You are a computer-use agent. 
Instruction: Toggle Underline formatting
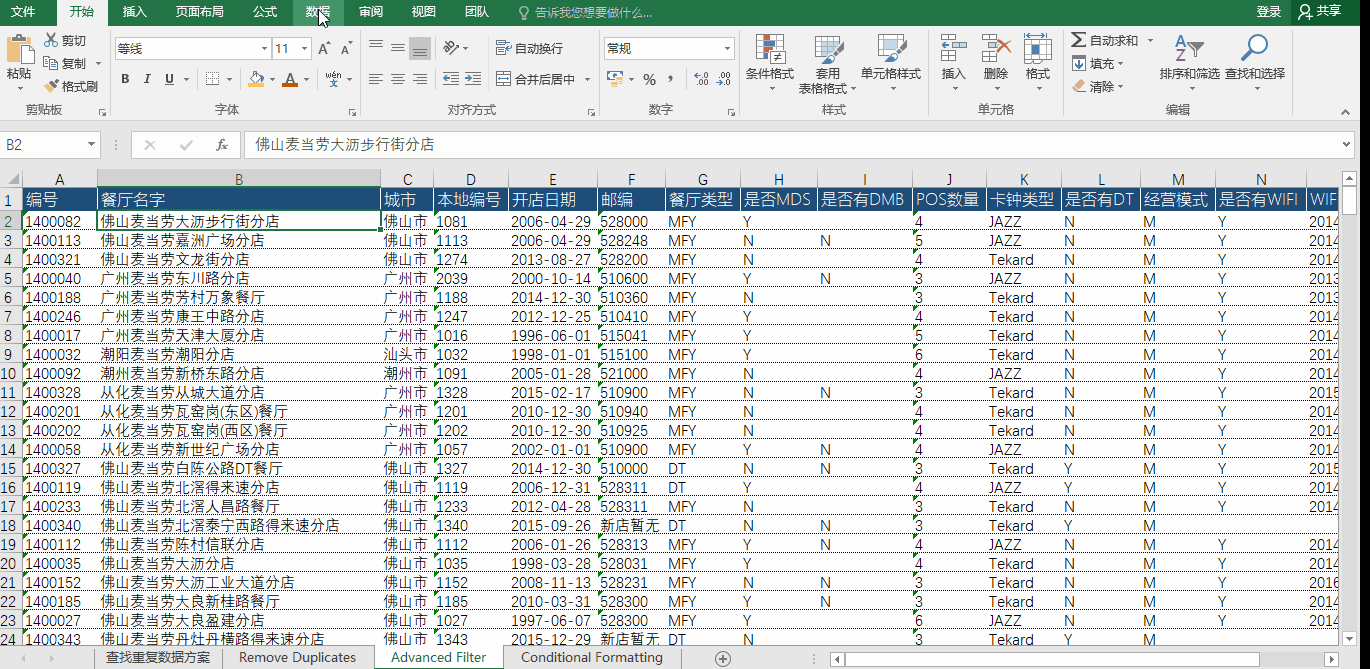point(170,79)
